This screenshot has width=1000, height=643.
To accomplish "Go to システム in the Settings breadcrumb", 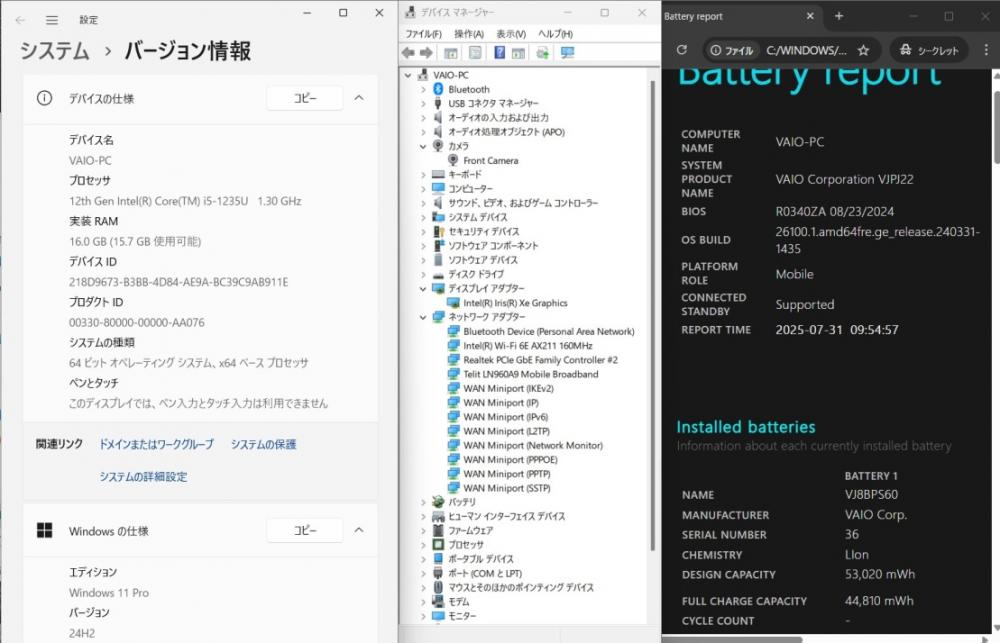I will [x=55, y=50].
